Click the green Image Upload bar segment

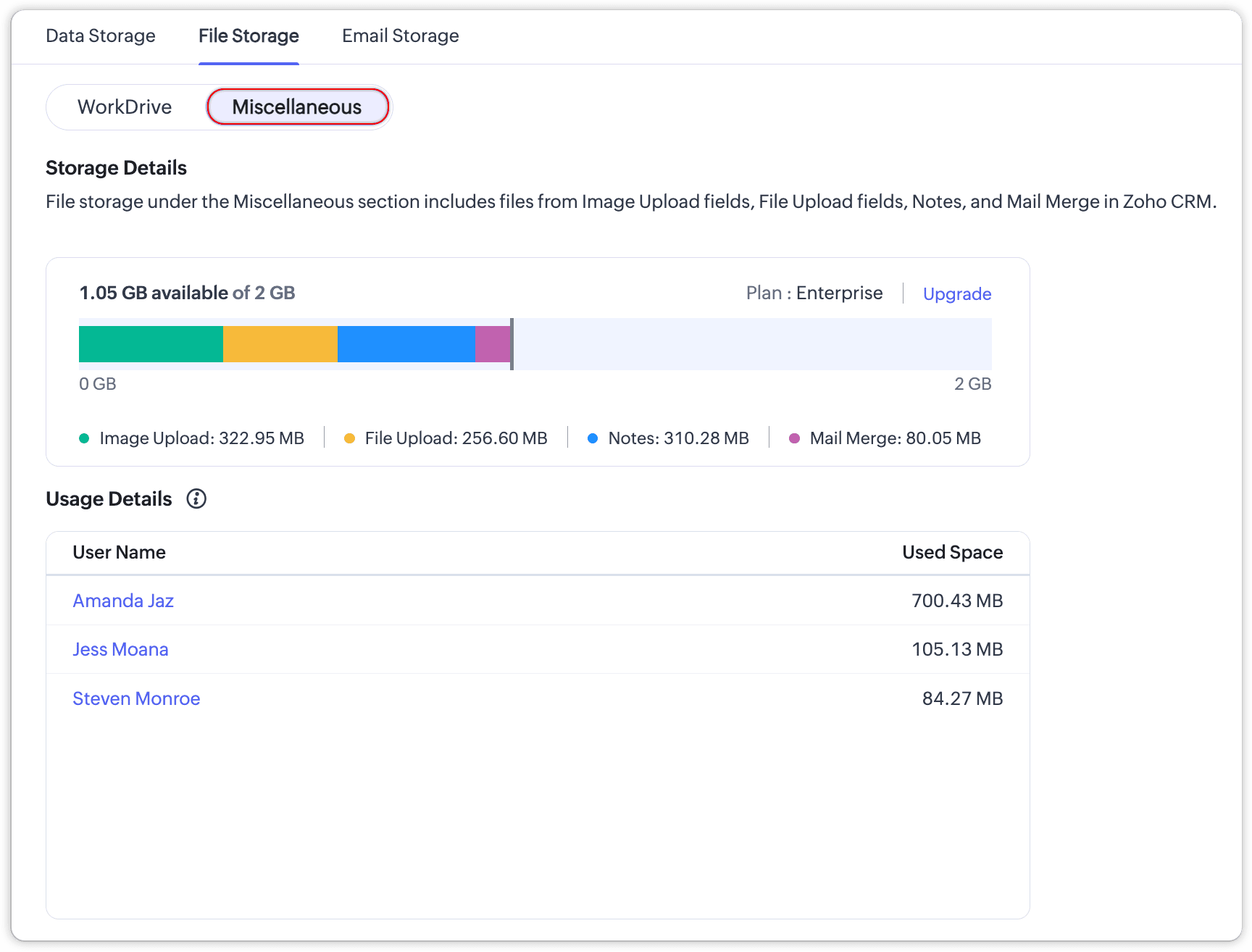(151, 344)
